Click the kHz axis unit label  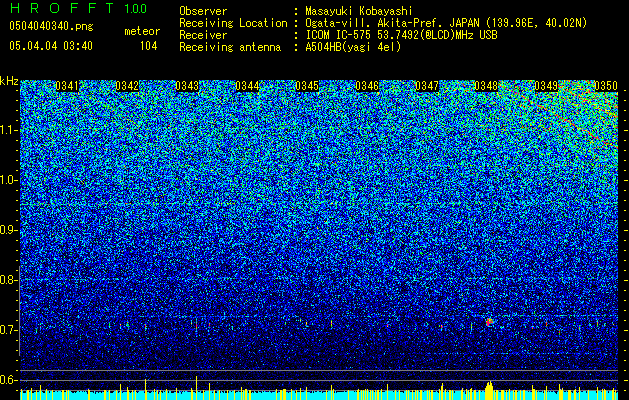pyautogui.click(x=9, y=81)
